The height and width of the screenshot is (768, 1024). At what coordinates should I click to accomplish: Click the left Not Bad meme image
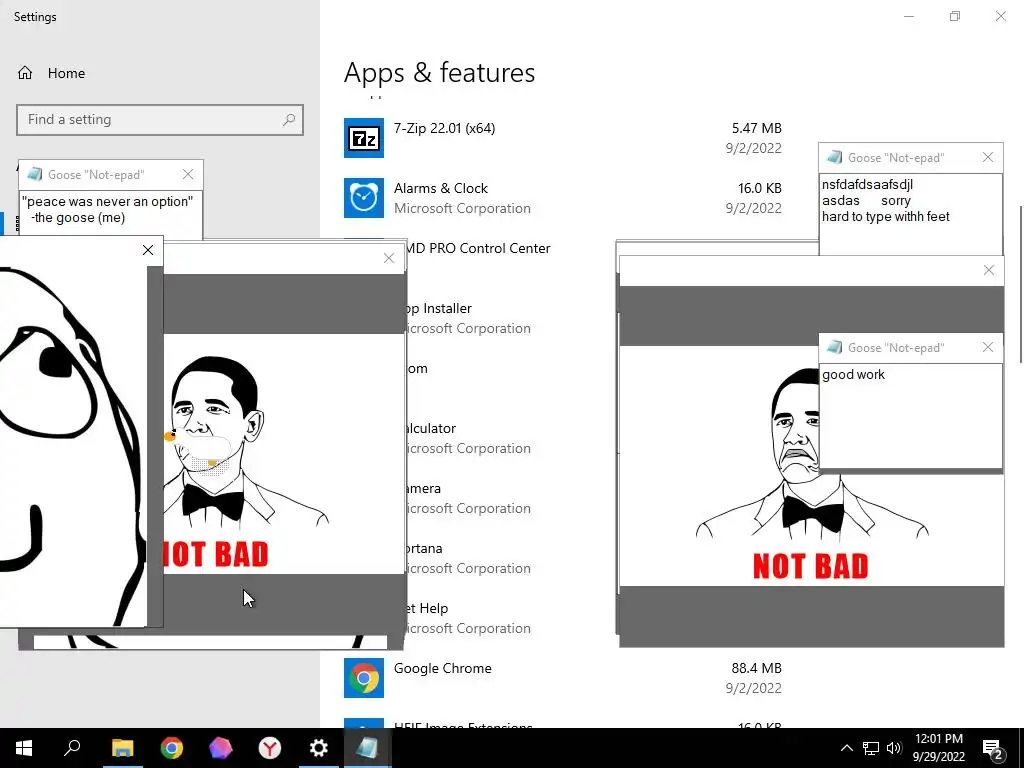point(284,454)
